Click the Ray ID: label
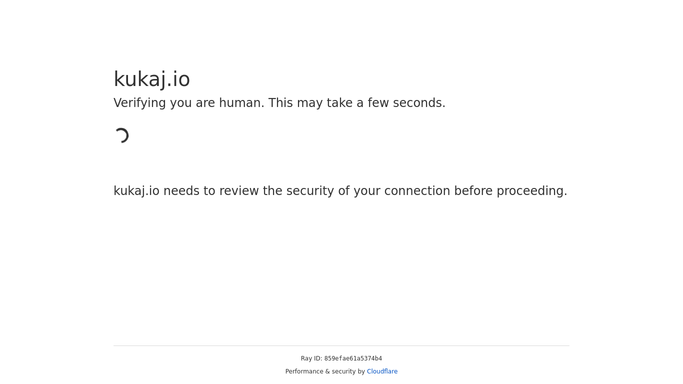Screen dimensions: 683x384 click(x=311, y=359)
